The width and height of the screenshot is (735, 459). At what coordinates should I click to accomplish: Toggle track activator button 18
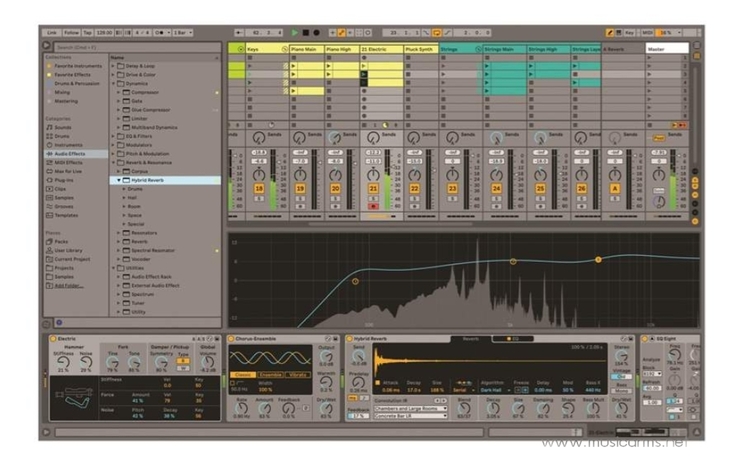point(259,188)
